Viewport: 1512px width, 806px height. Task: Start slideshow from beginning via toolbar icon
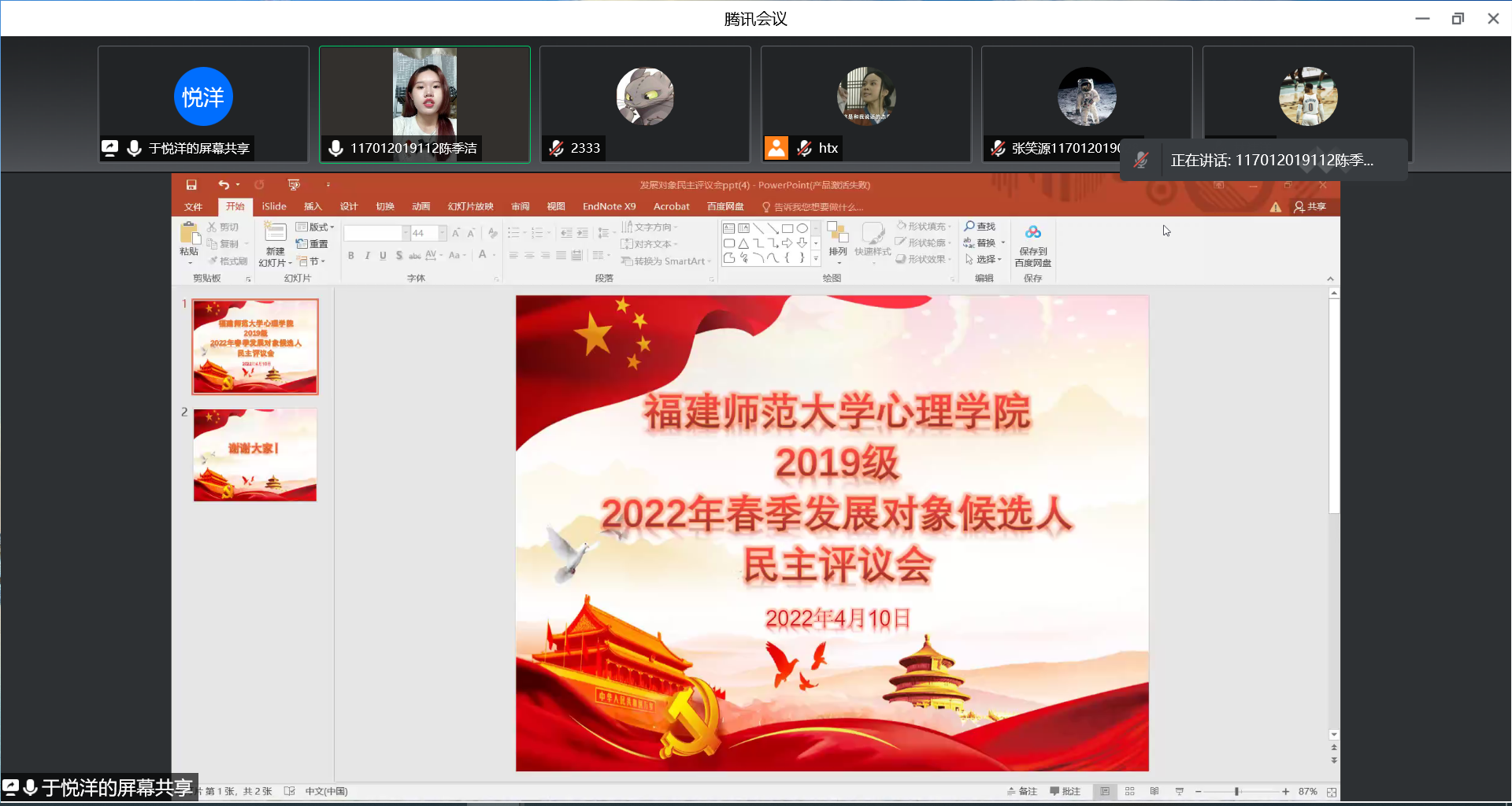tap(294, 185)
